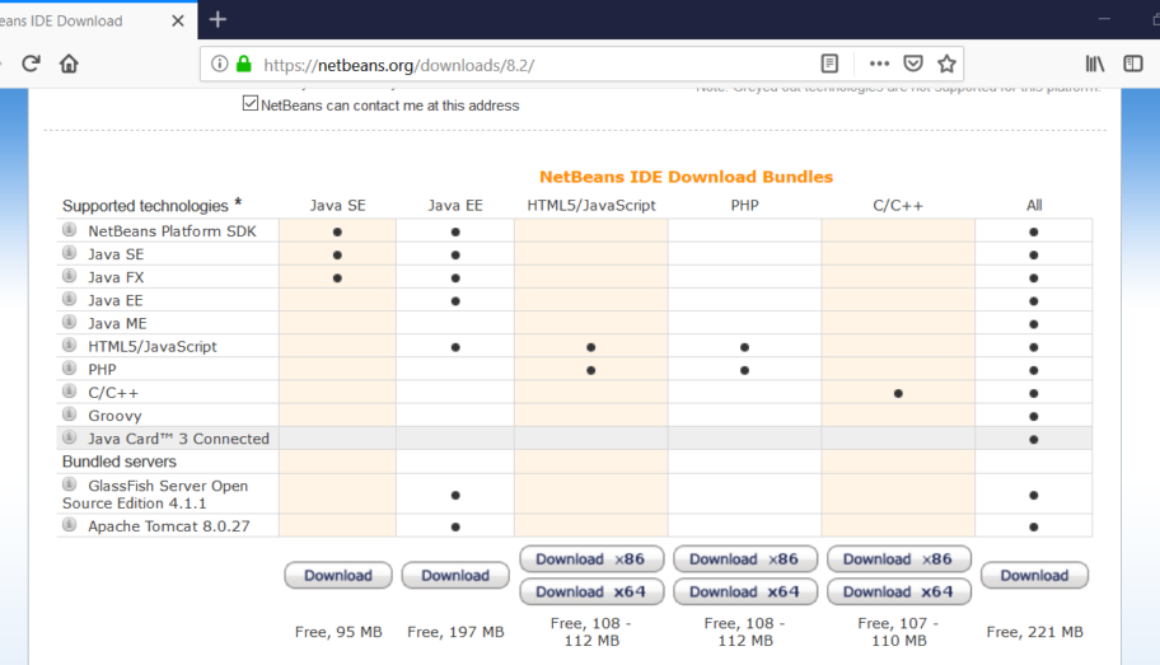
Task: Download PHP x64 bundle
Action: (x=744, y=592)
